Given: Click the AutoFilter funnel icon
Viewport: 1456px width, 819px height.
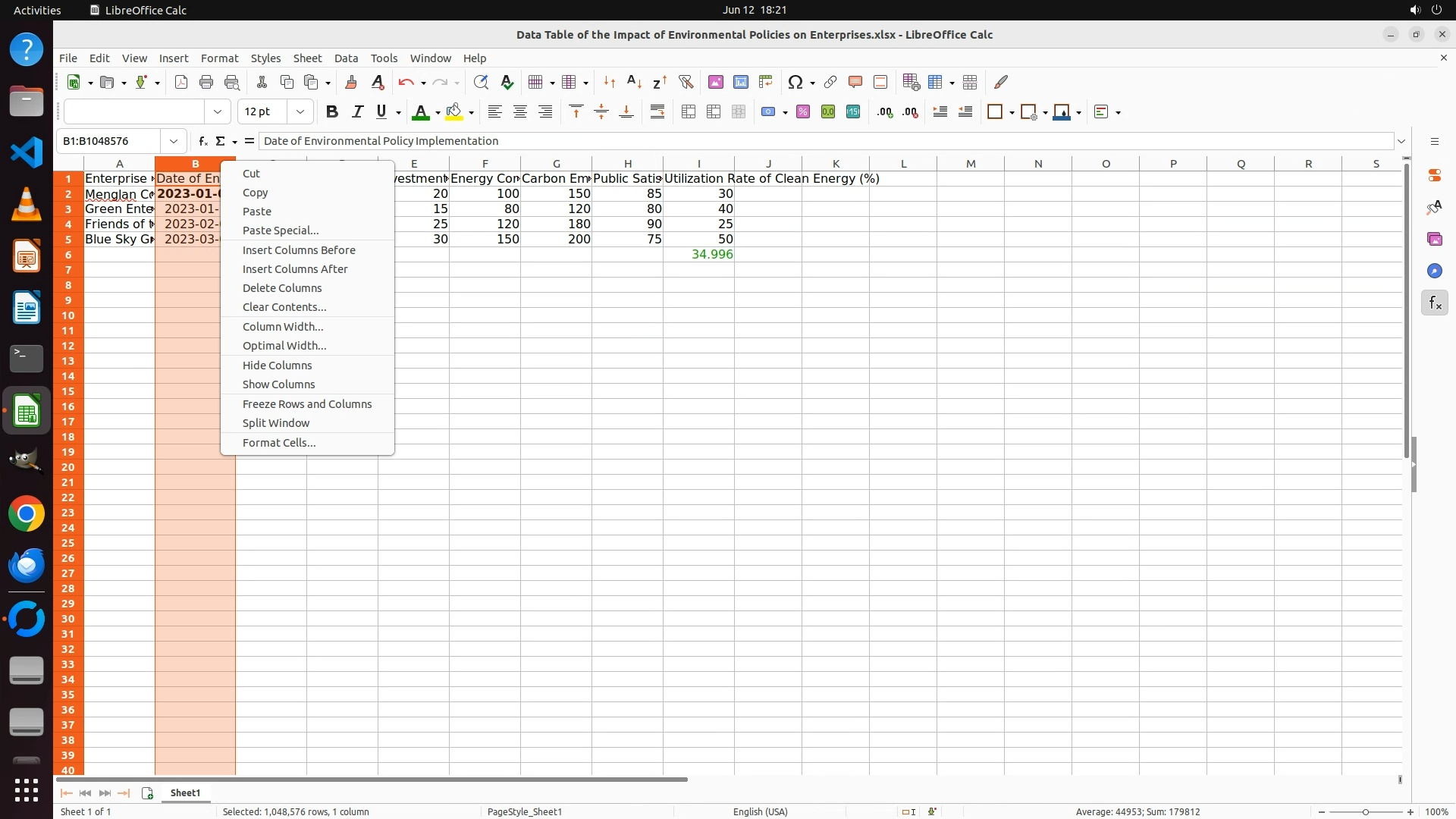Looking at the screenshot, I should point(686,82).
